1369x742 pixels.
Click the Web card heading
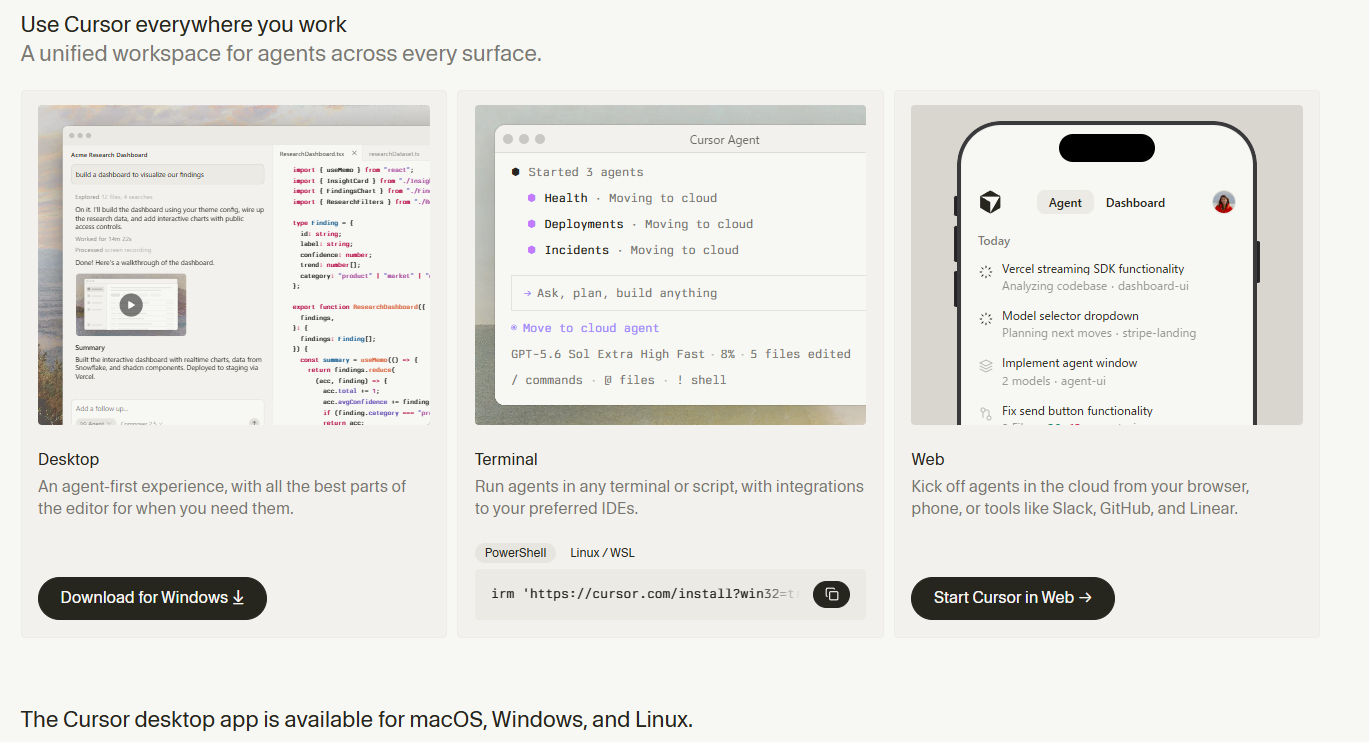point(928,460)
